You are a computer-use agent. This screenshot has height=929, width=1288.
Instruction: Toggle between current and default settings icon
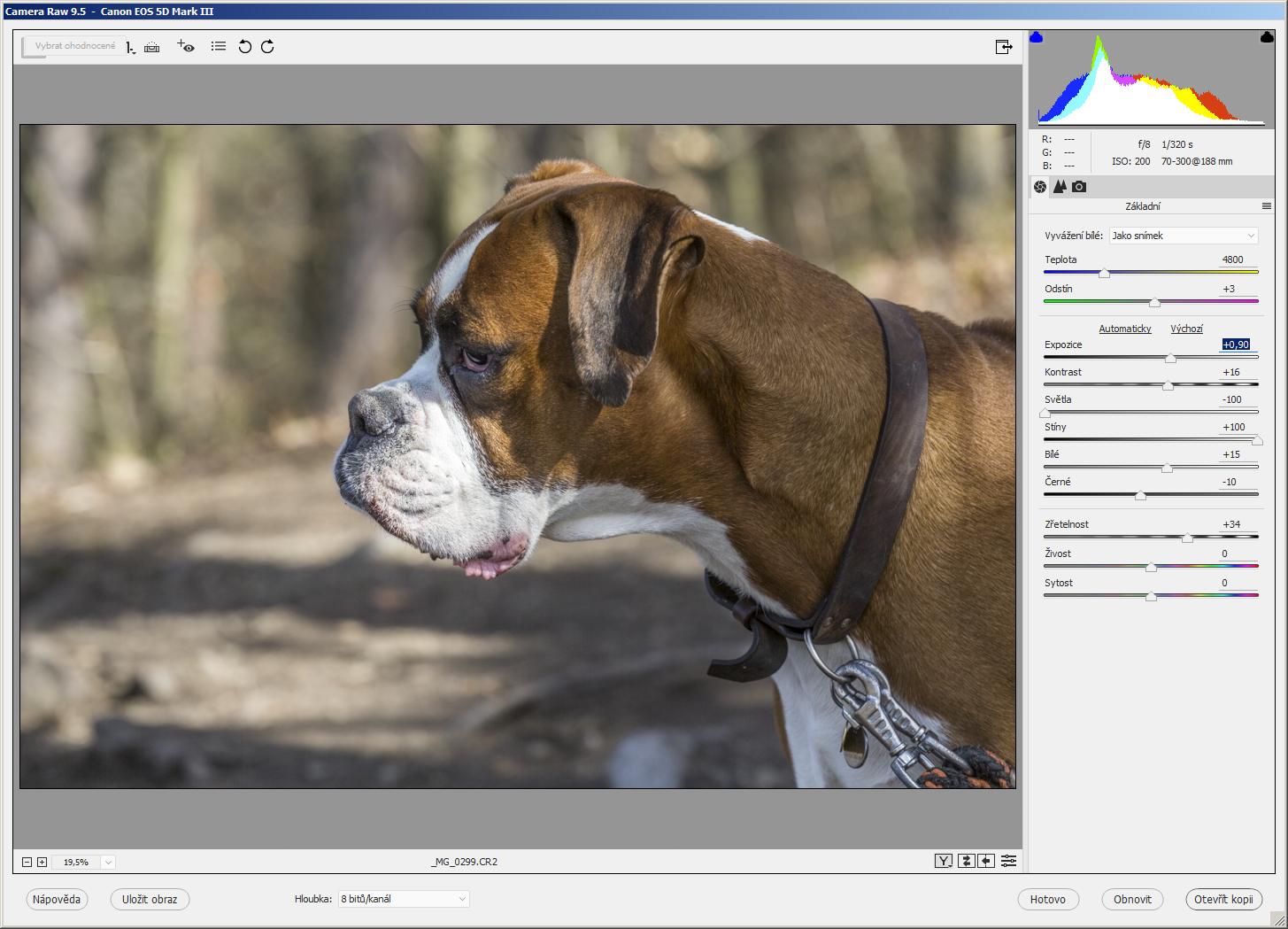[x=1008, y=861]
